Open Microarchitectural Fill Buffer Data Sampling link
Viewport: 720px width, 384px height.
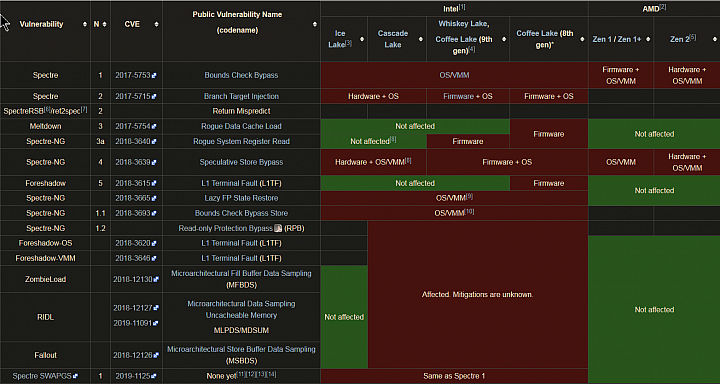click(242, 279)
